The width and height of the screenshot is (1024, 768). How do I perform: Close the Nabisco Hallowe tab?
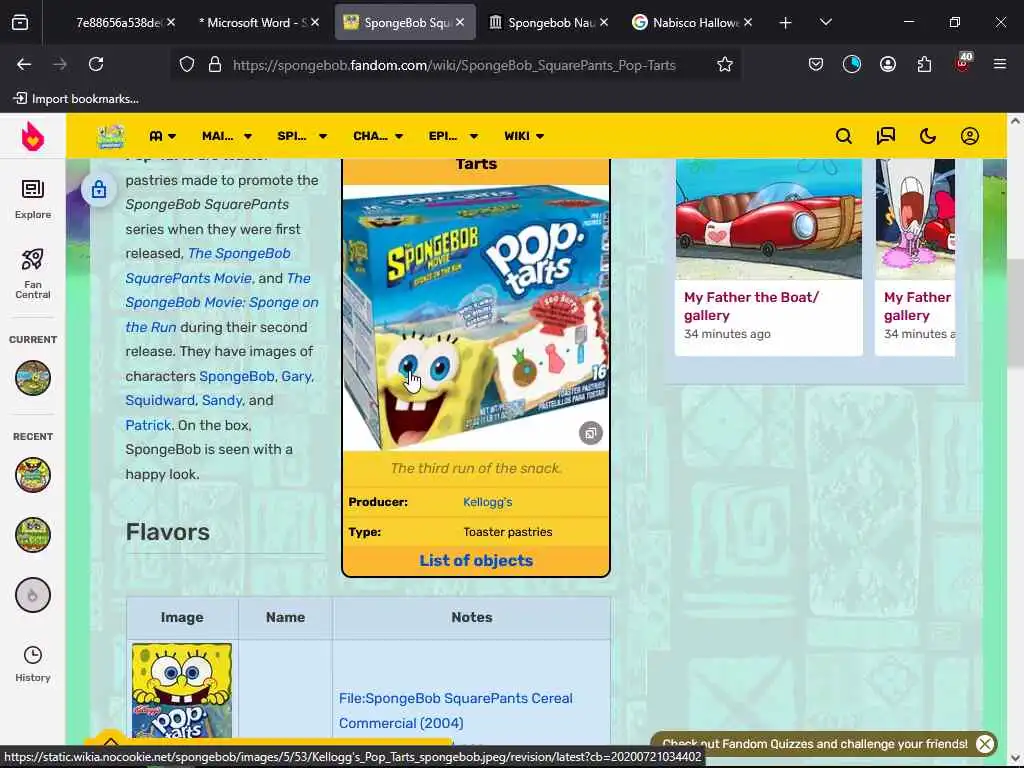click(748, 22)
